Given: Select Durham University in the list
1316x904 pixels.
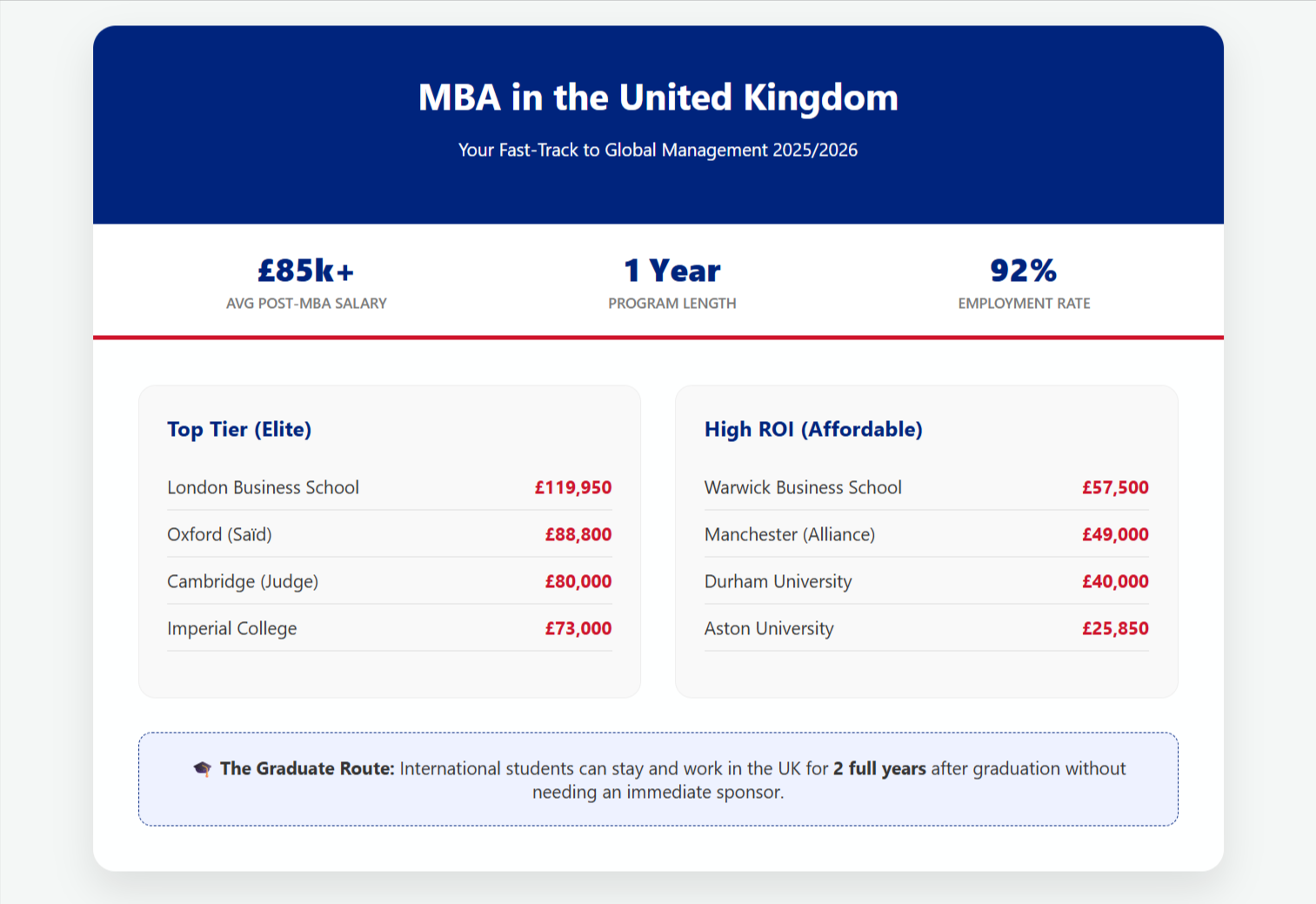Looking at the screenshot, I should [778, 581].
